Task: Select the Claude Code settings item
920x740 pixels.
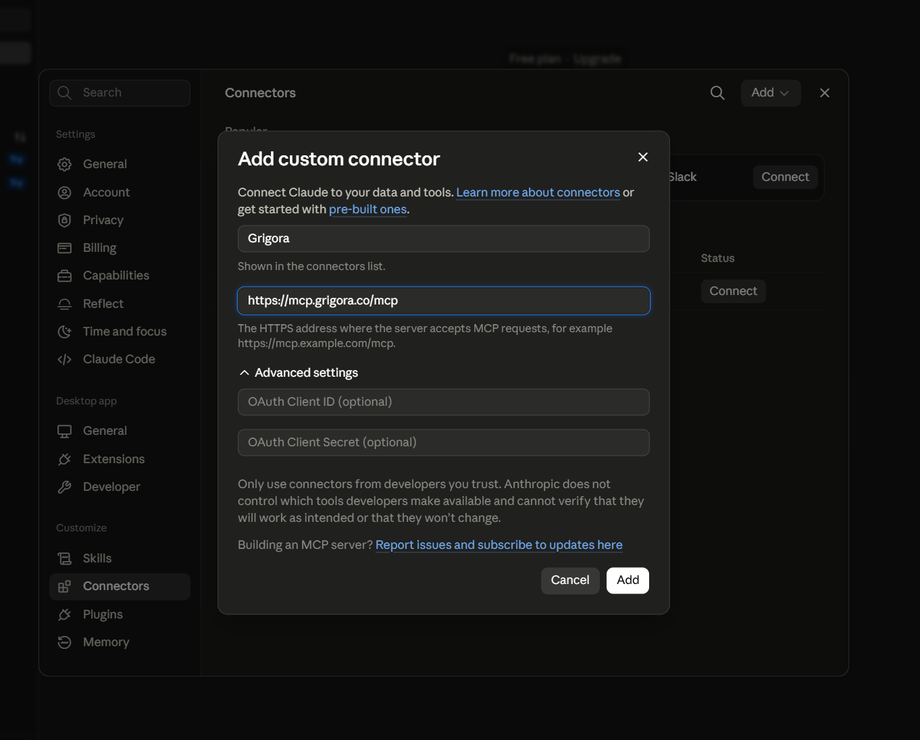Action: 120,359
